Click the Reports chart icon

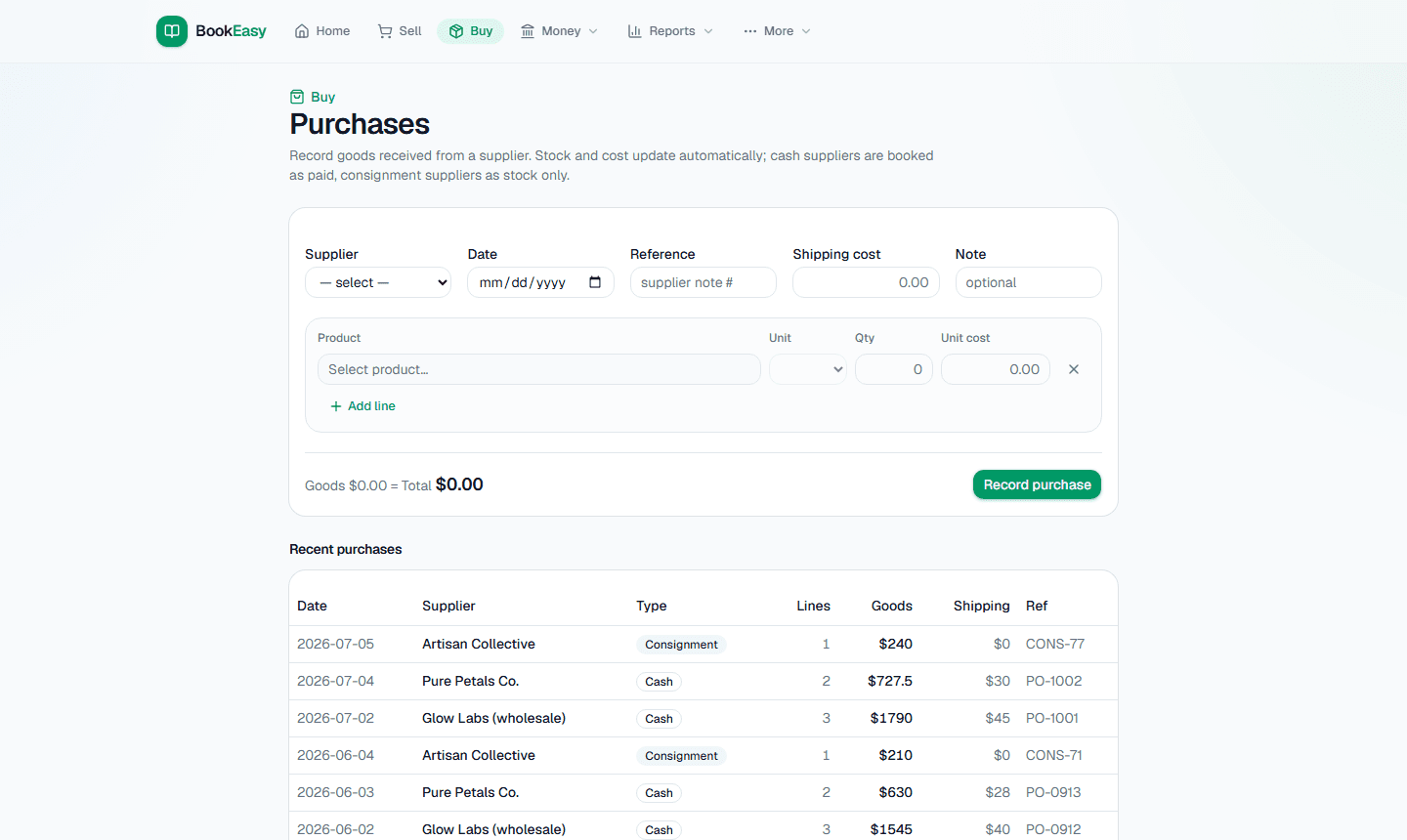(x=635, y=31)
